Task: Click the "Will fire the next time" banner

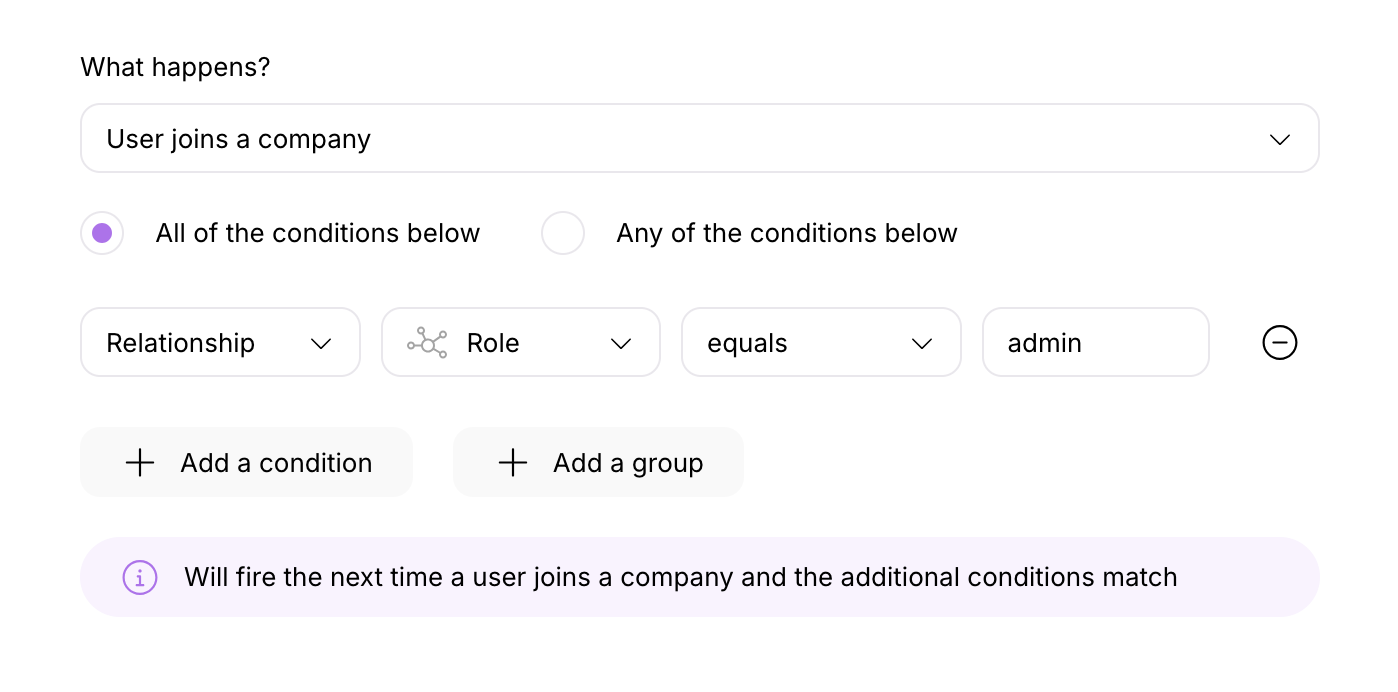Action: click(x=700, y=577)
